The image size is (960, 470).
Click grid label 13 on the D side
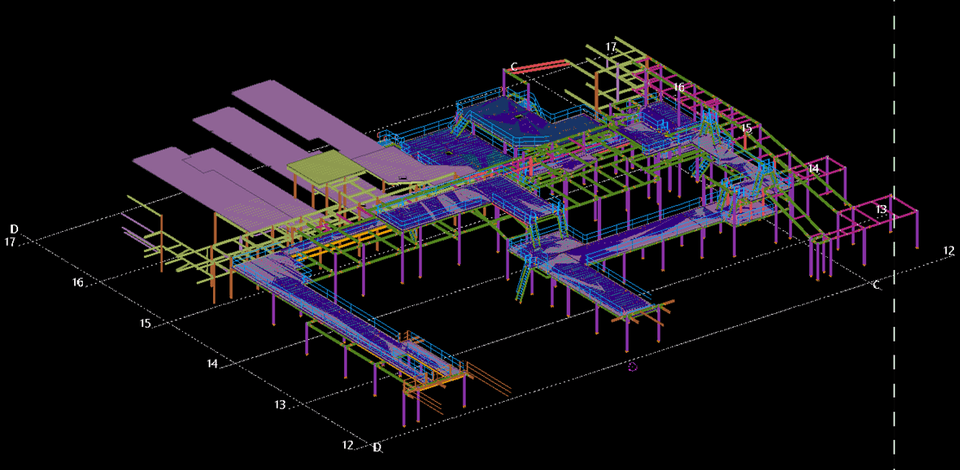pos(280,405)
